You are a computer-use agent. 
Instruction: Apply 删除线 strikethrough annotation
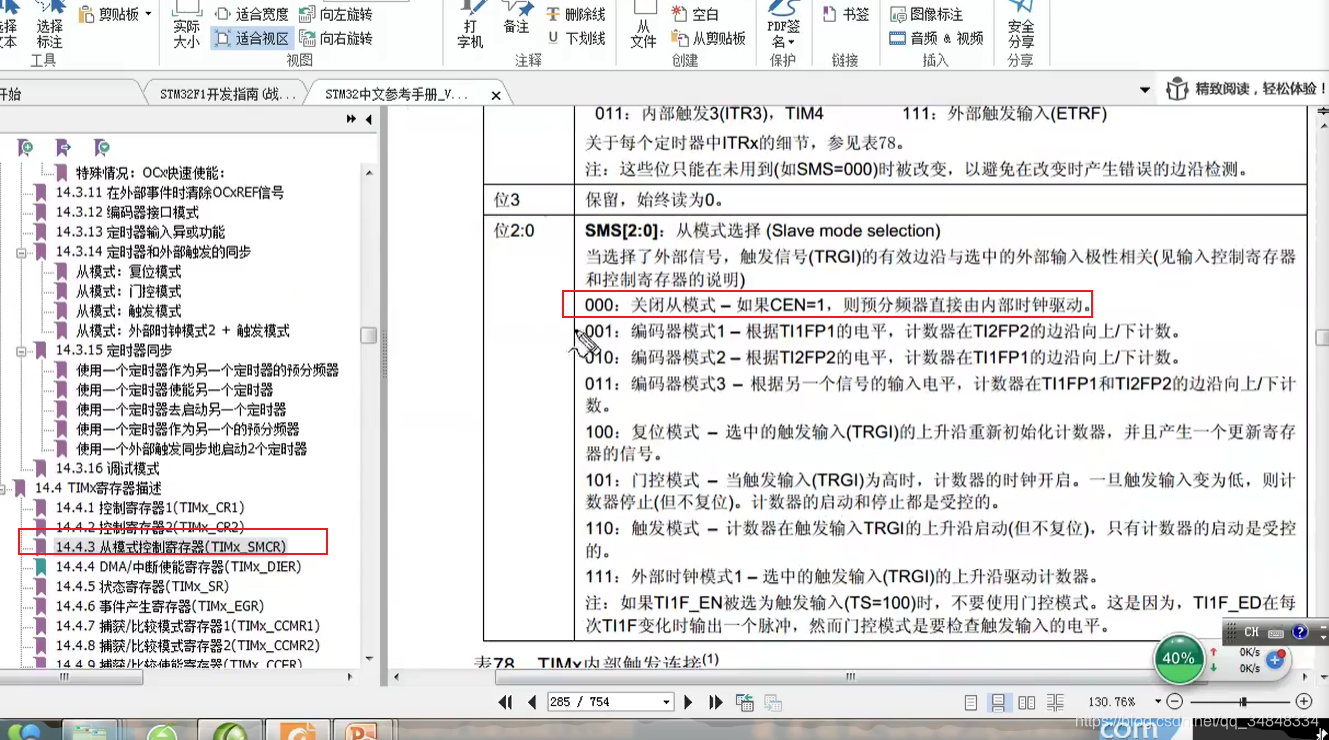pyautogui.click(x=576, y=14)
